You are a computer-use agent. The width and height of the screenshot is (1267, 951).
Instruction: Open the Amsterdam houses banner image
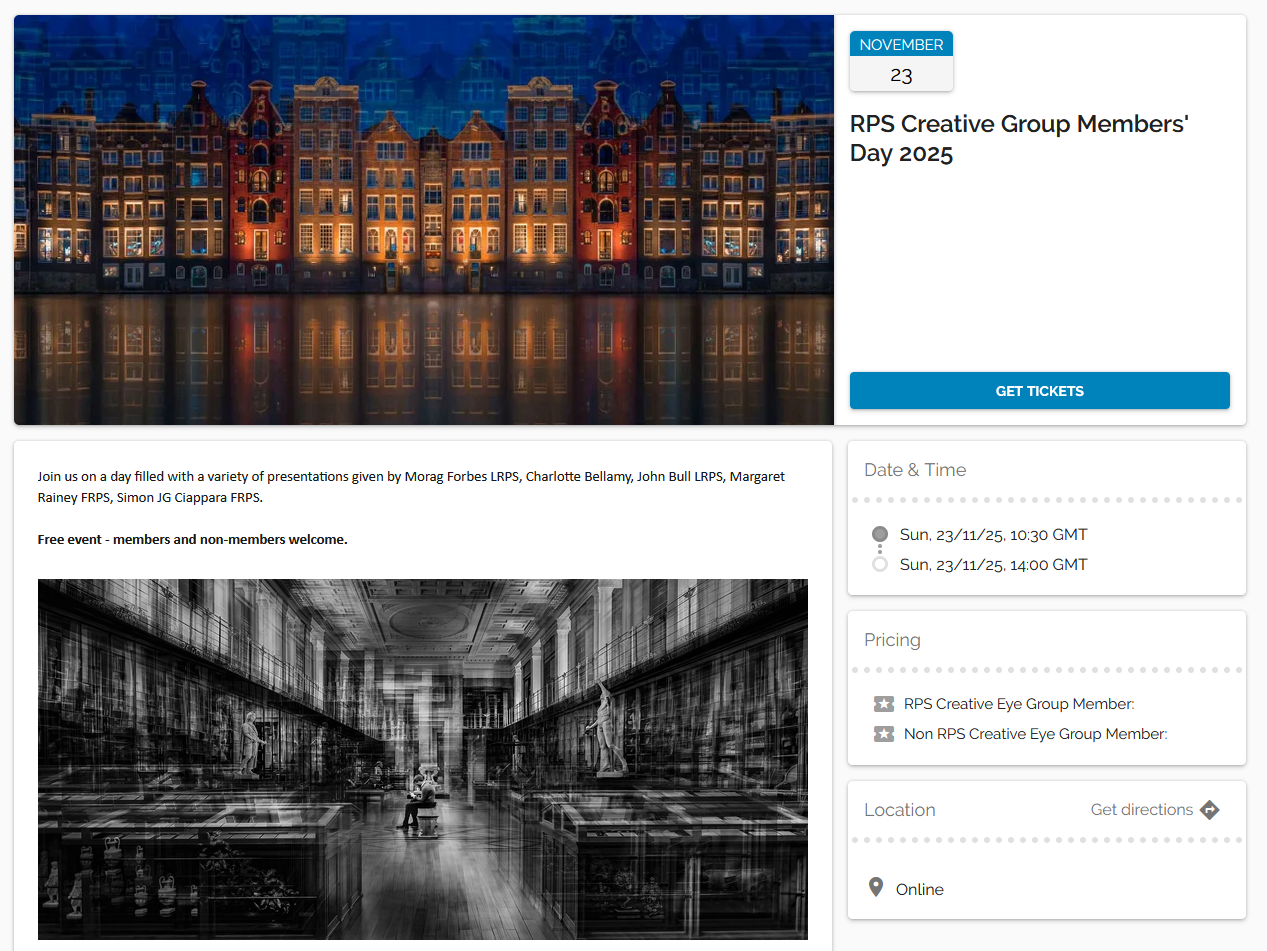click(424, 220)
